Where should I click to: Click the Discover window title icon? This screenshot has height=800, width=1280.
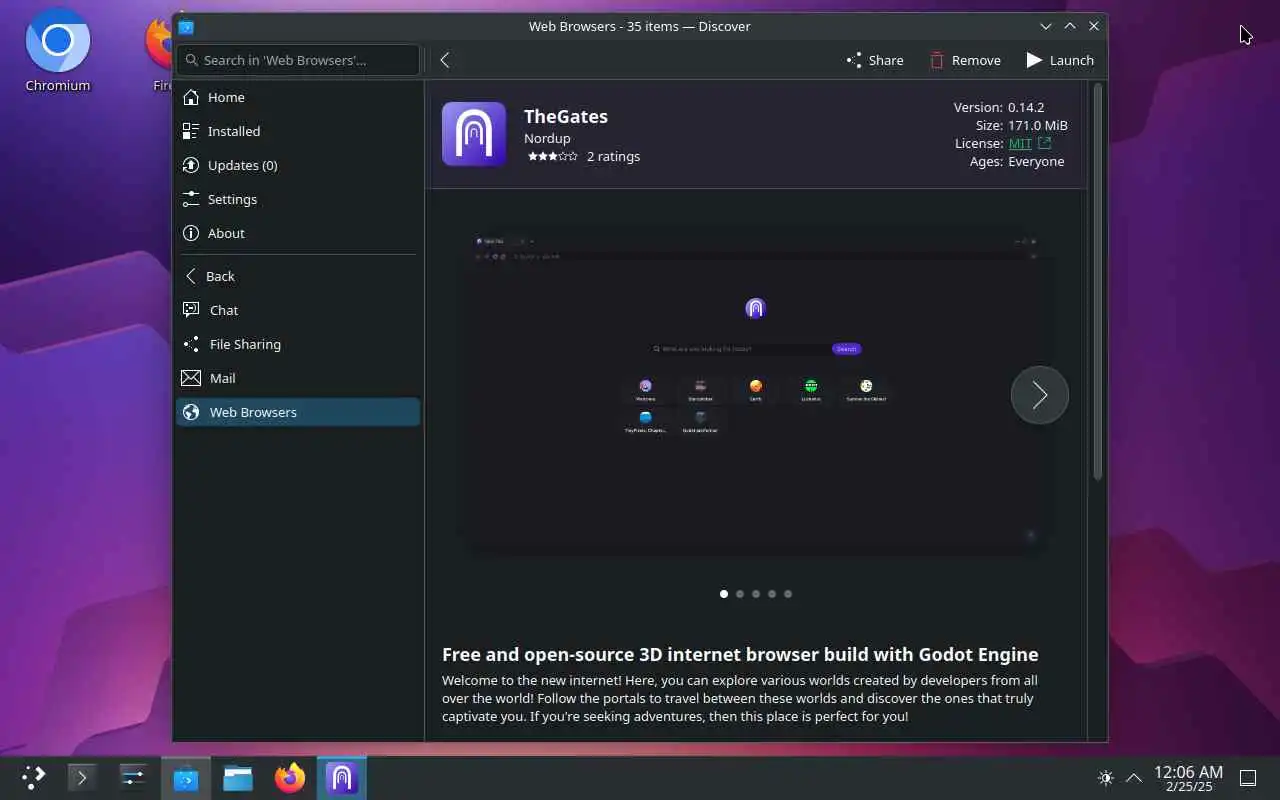pyautogui.click(x=185, y=26)
